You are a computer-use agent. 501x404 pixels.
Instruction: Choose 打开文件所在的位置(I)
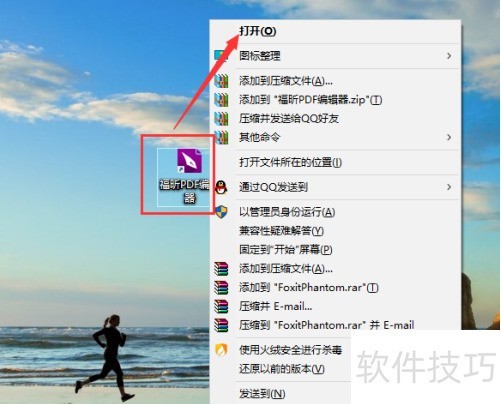click(290, 162)
